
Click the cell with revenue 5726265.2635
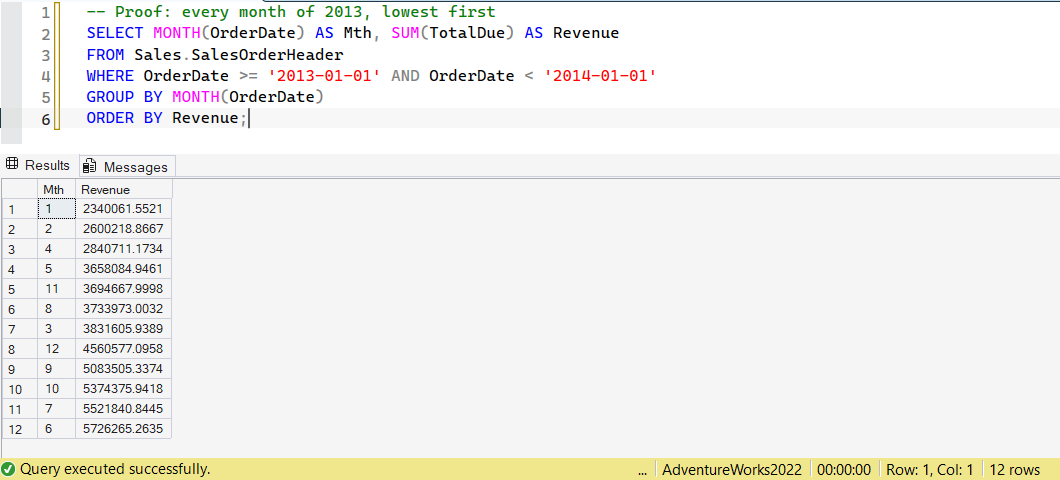123,429
